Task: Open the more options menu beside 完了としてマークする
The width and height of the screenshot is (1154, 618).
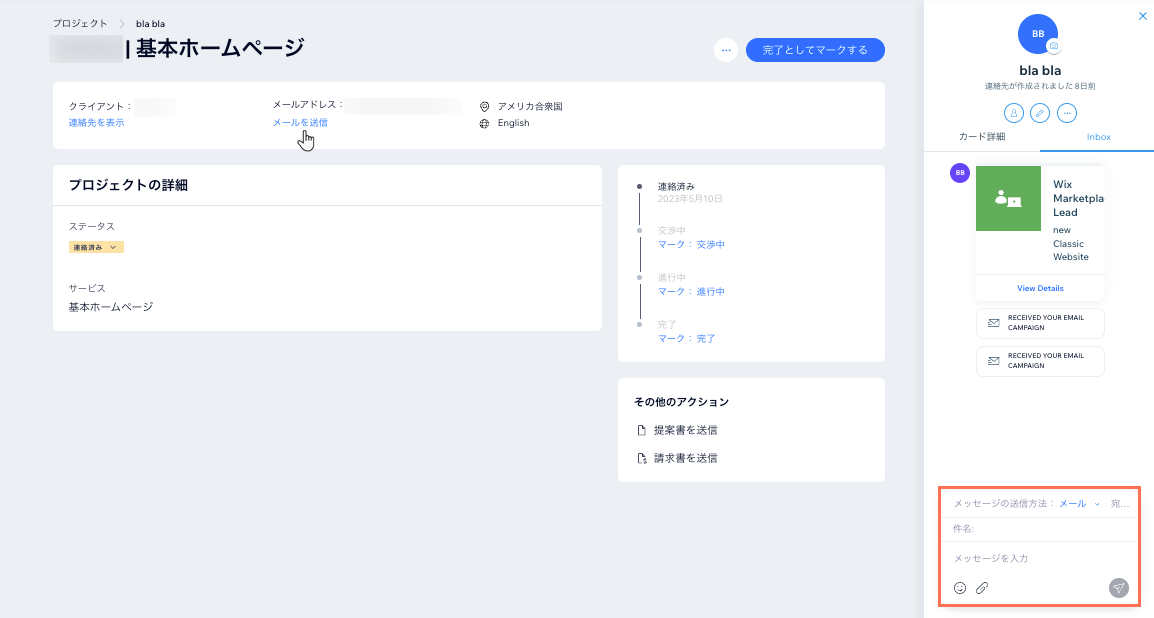Action: [726, 49]
